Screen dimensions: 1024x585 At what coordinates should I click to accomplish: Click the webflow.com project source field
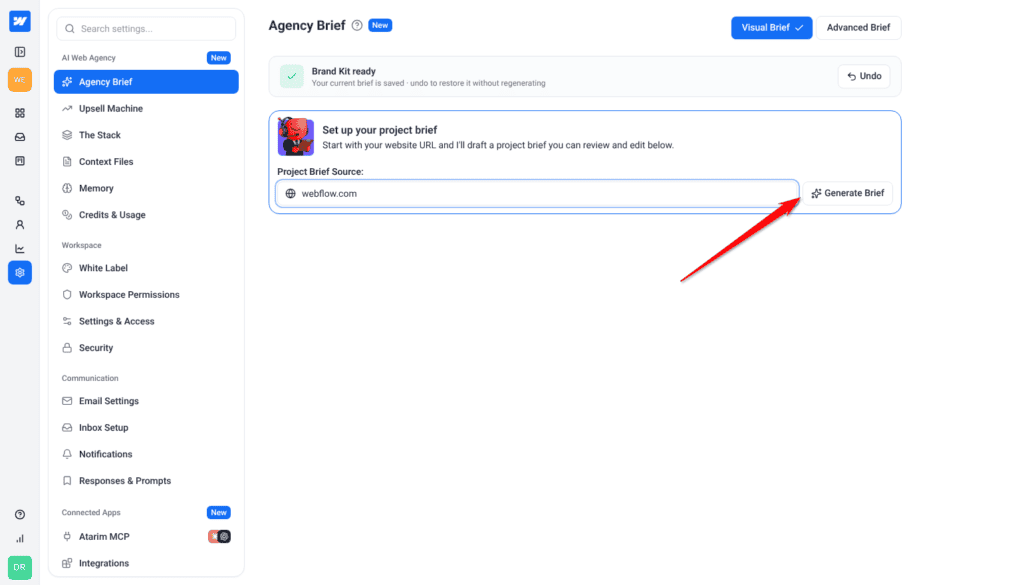537,194
